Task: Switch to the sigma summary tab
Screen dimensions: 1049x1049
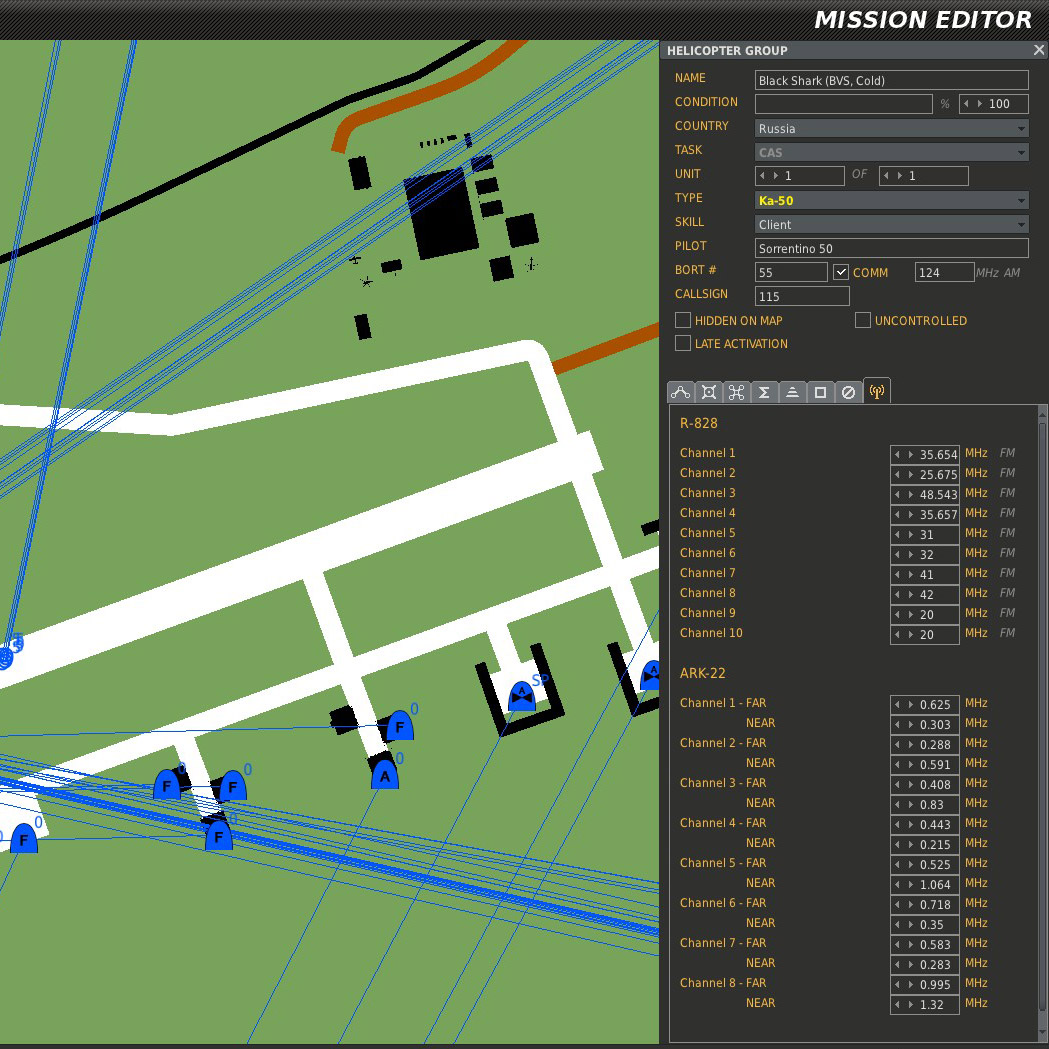Action: (764, 392)
